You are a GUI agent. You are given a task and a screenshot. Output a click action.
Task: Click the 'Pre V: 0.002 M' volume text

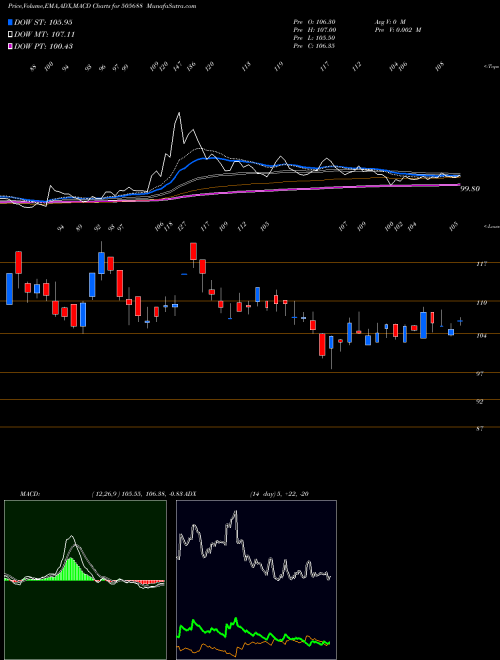pyautogui.click(x=397, y=30)
